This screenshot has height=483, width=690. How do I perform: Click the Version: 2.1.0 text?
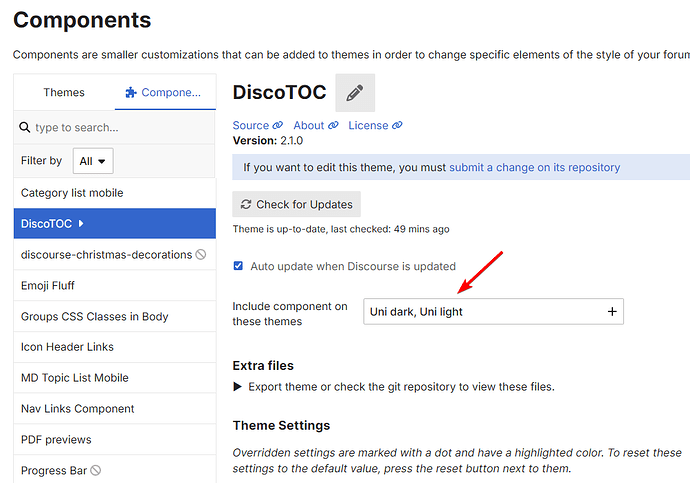[x=268, y=141]
